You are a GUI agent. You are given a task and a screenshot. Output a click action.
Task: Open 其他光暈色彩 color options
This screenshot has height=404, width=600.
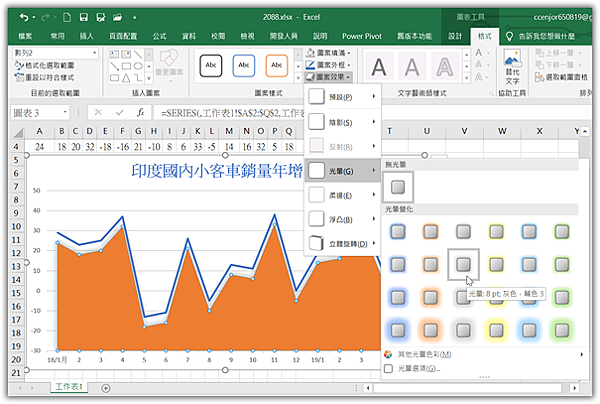pyautogui.click(x=425, y=354)
